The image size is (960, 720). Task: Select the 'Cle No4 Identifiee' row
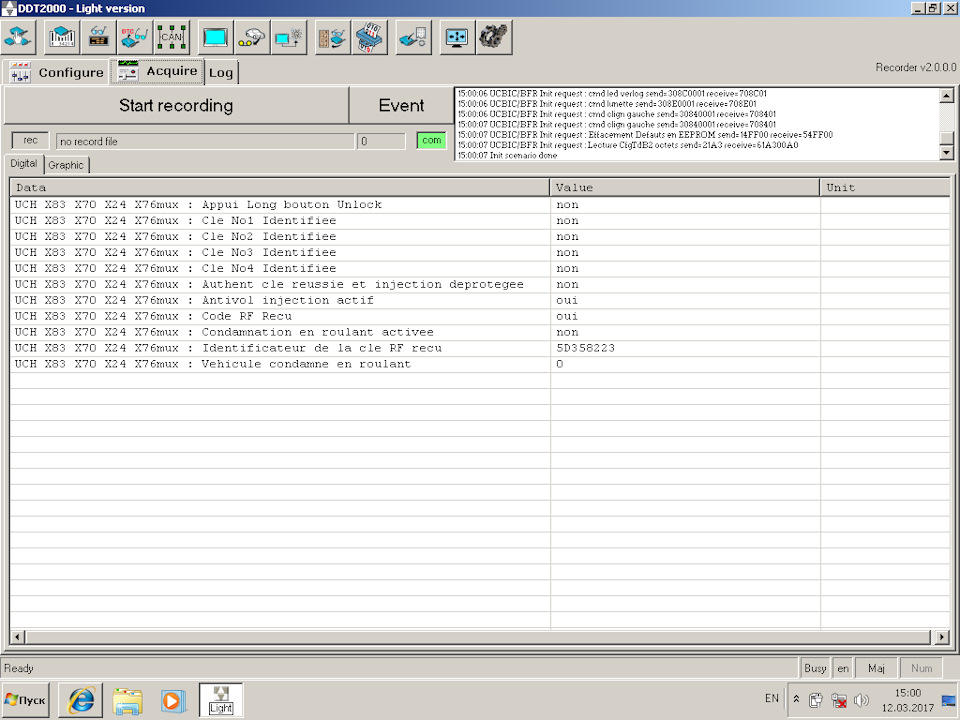pos(480,268)
